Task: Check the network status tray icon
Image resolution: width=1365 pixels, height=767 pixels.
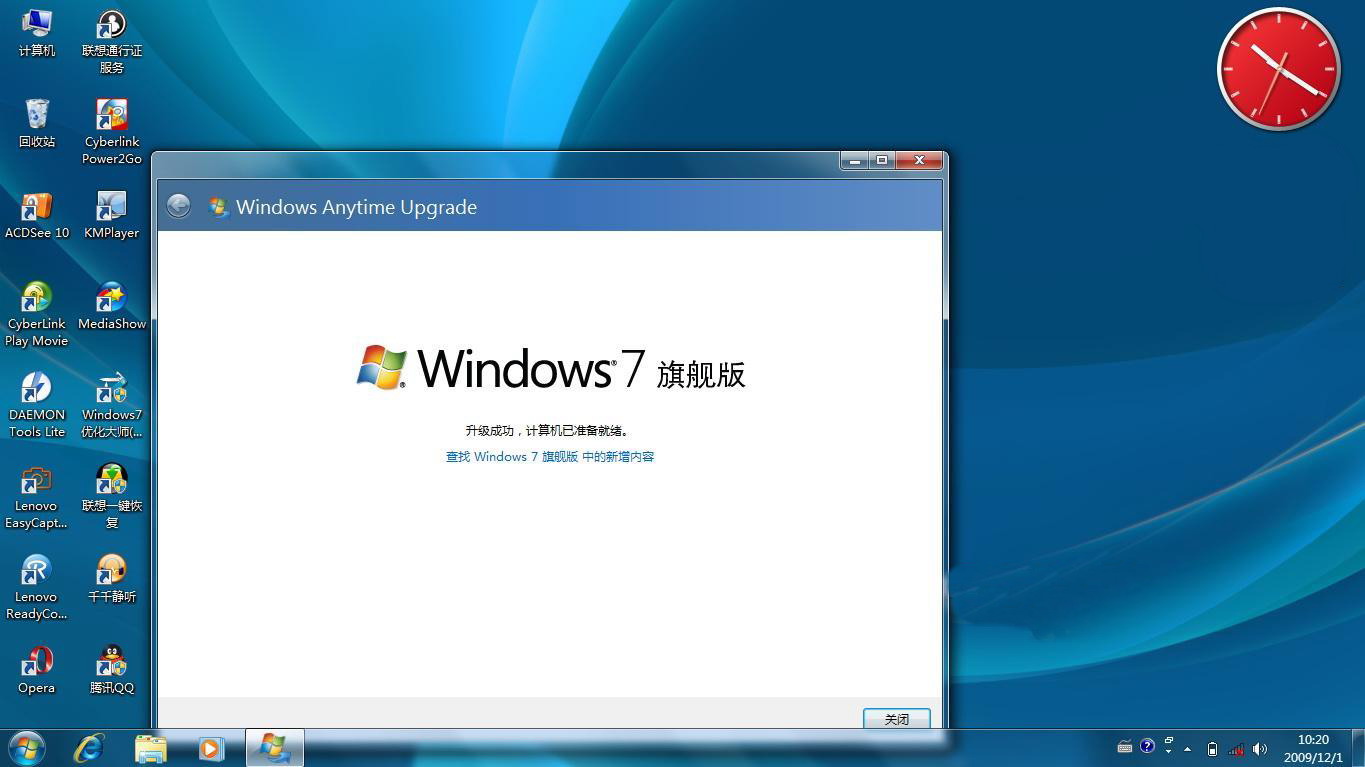Action: click(1238, 749)
